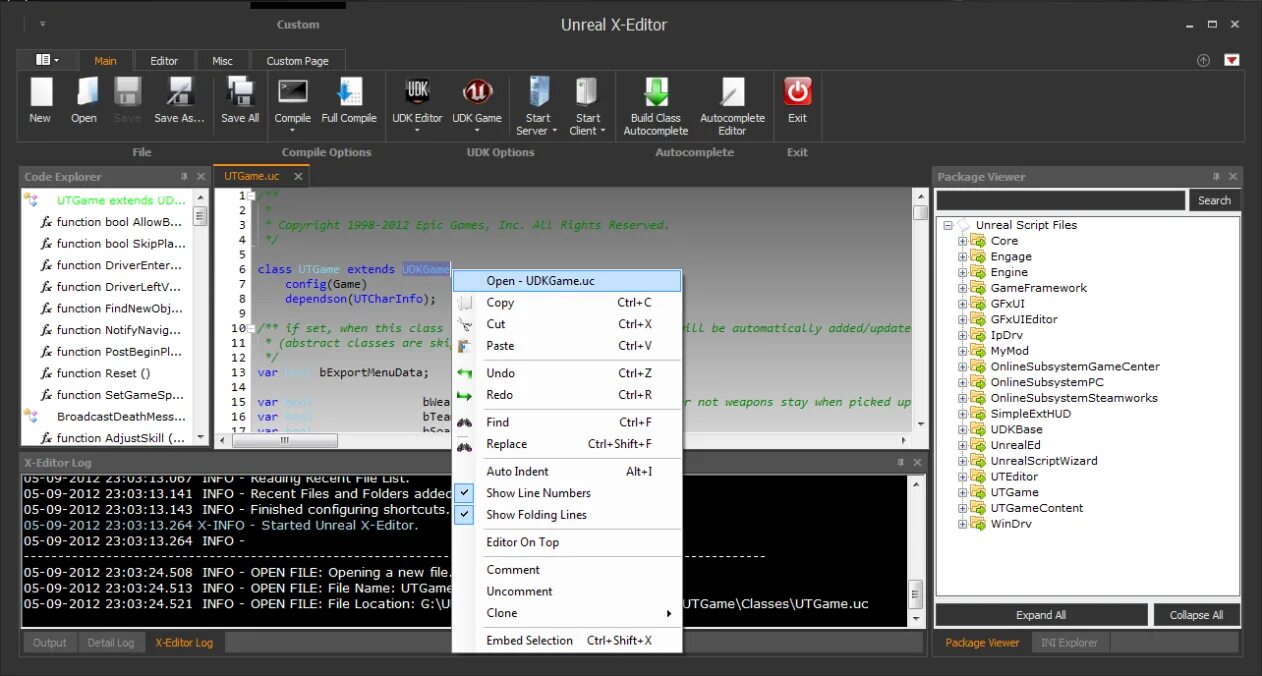The height and width of the screenshot is (676, 1262).
Task: Click the code editor horizontal scrollbar thumb
Action: click(285, 440)
